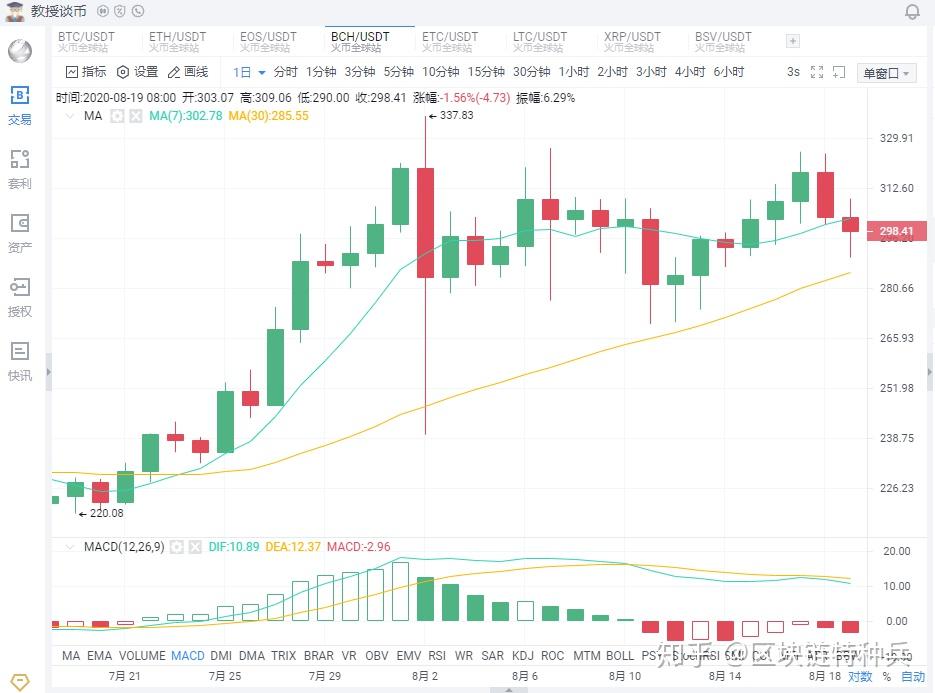Select KDJ indicator in bottom bar
Screen dimensions: 935x693
click(523, 655)
